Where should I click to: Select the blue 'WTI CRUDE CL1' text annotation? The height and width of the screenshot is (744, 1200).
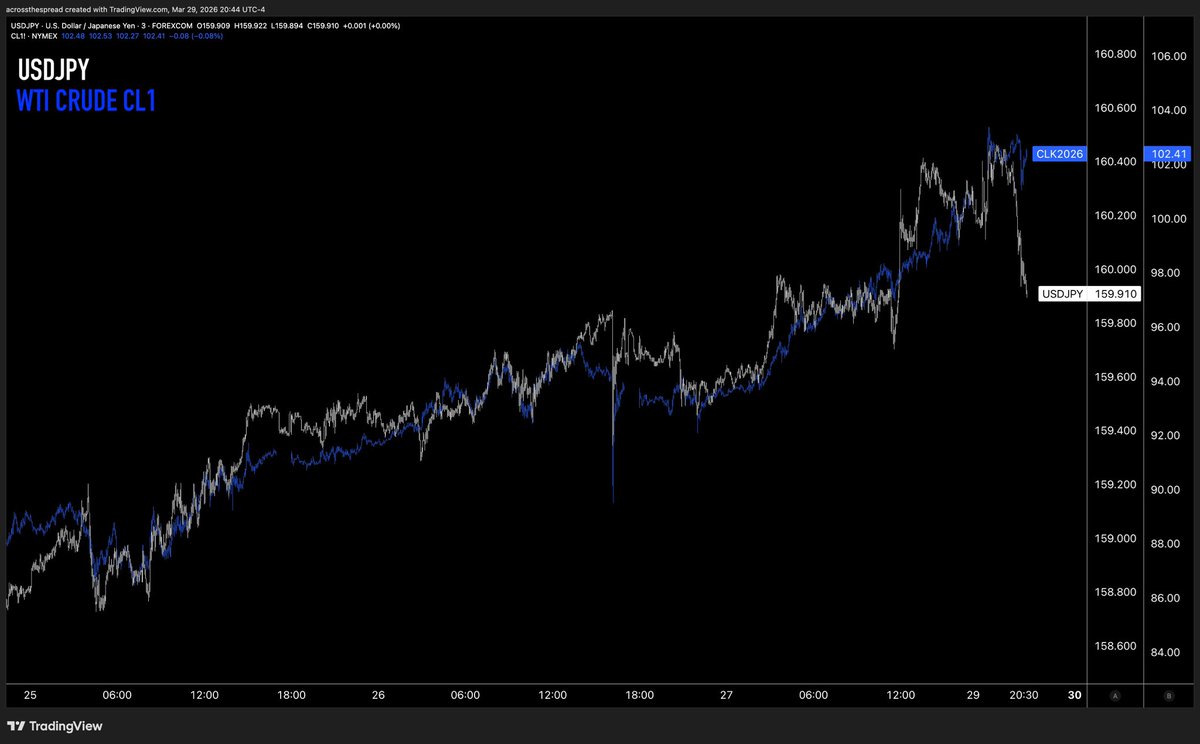tap(86, 101)
